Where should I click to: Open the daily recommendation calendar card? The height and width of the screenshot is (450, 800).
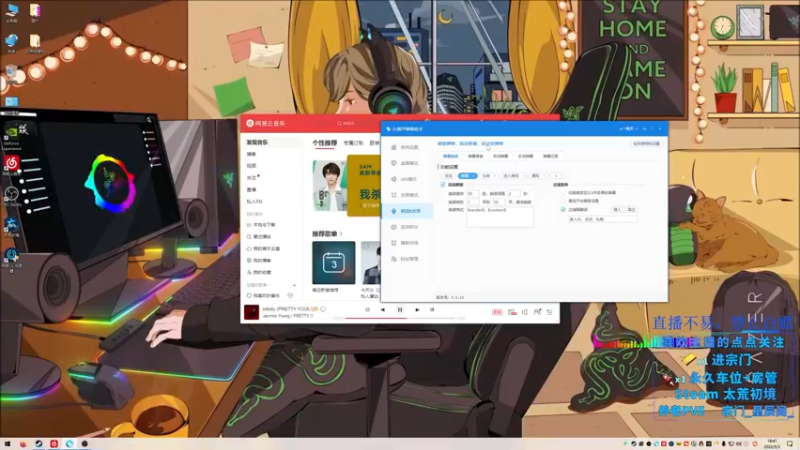(x=334, y=263)
